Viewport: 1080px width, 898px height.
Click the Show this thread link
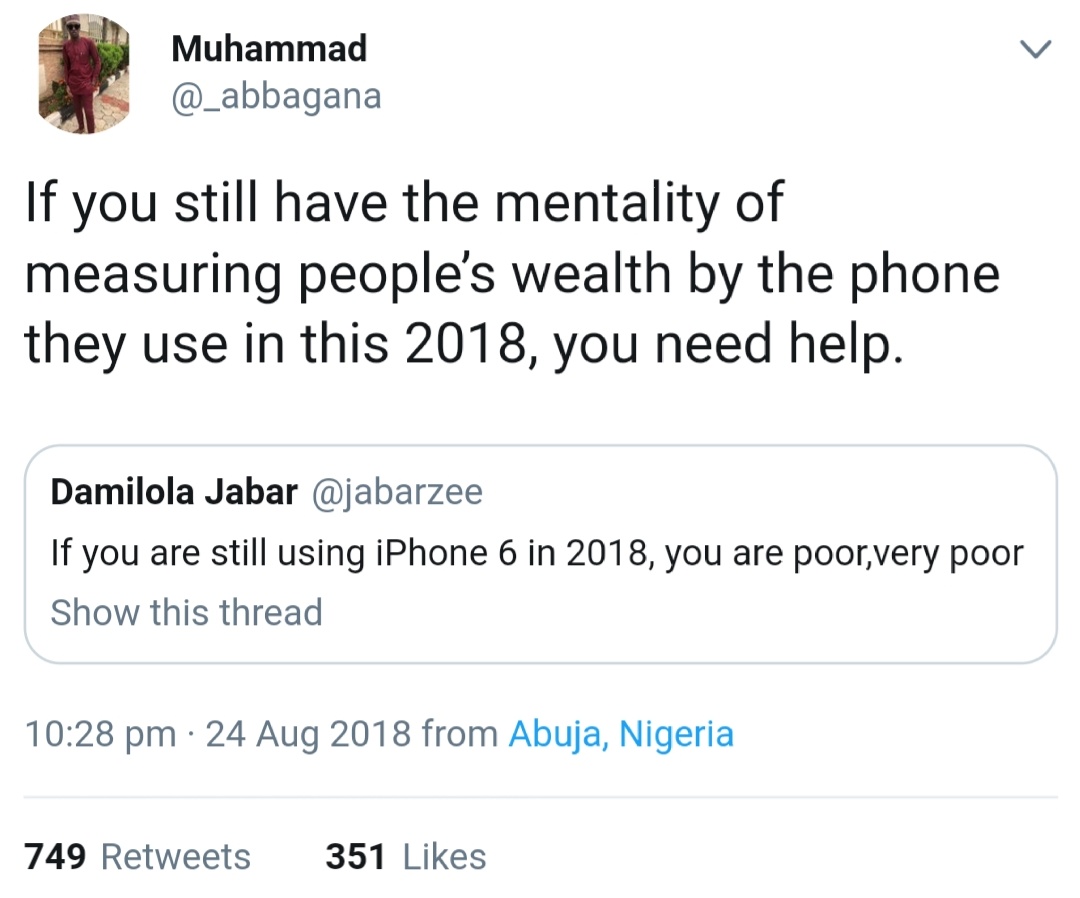[x=187, y=612]
